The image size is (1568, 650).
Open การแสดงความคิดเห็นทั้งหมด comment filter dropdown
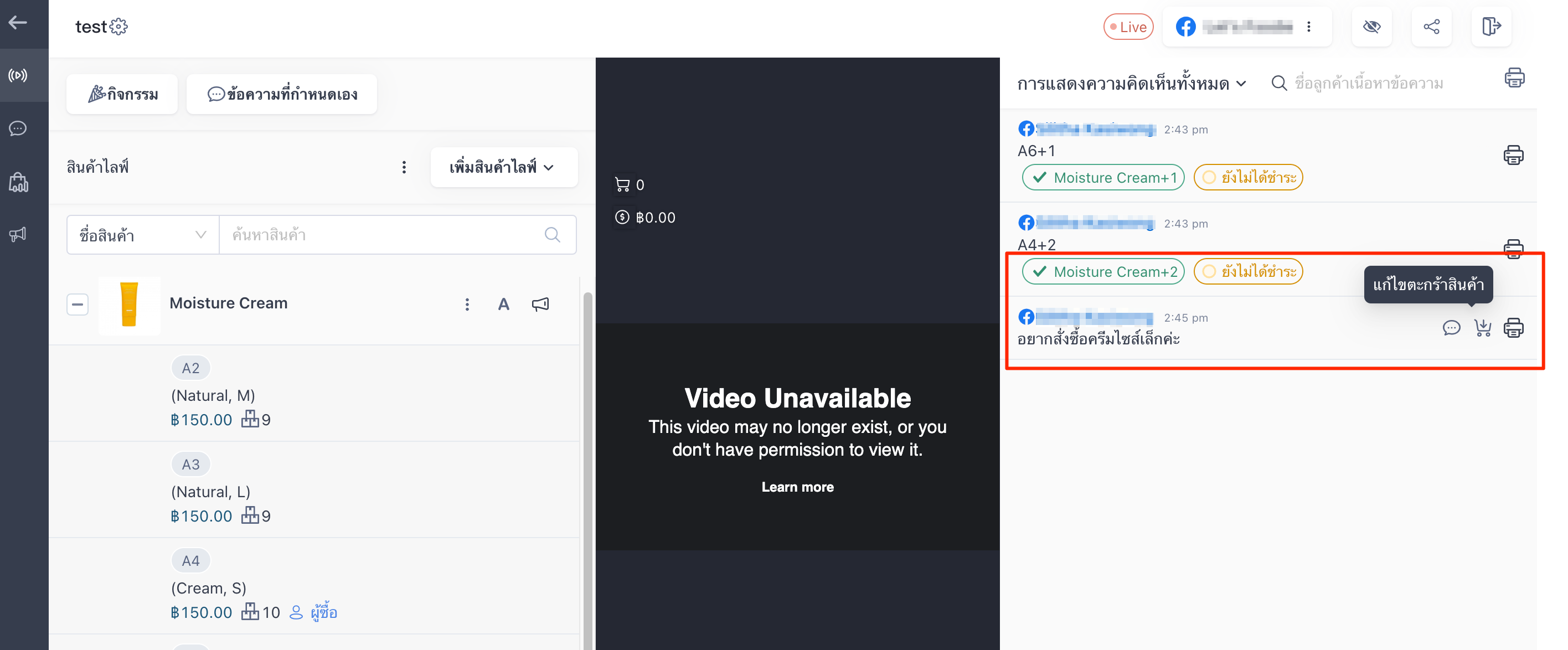pyautogui.click(x=1132, y=84)
